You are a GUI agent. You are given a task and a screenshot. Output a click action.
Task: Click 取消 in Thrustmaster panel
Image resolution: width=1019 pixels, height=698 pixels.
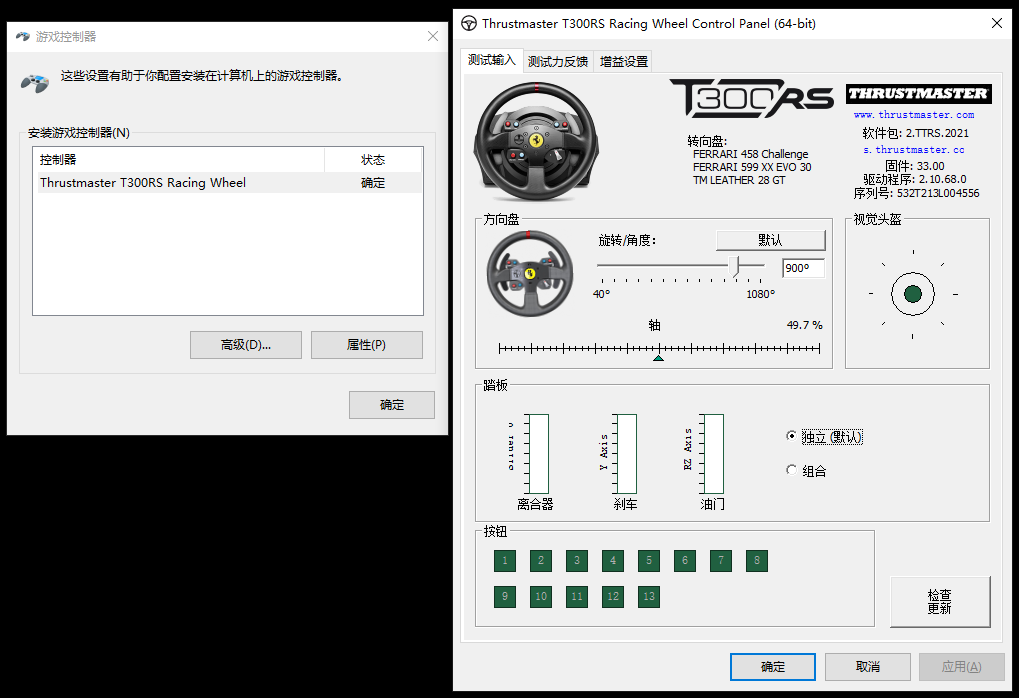[x=868, y=667]
